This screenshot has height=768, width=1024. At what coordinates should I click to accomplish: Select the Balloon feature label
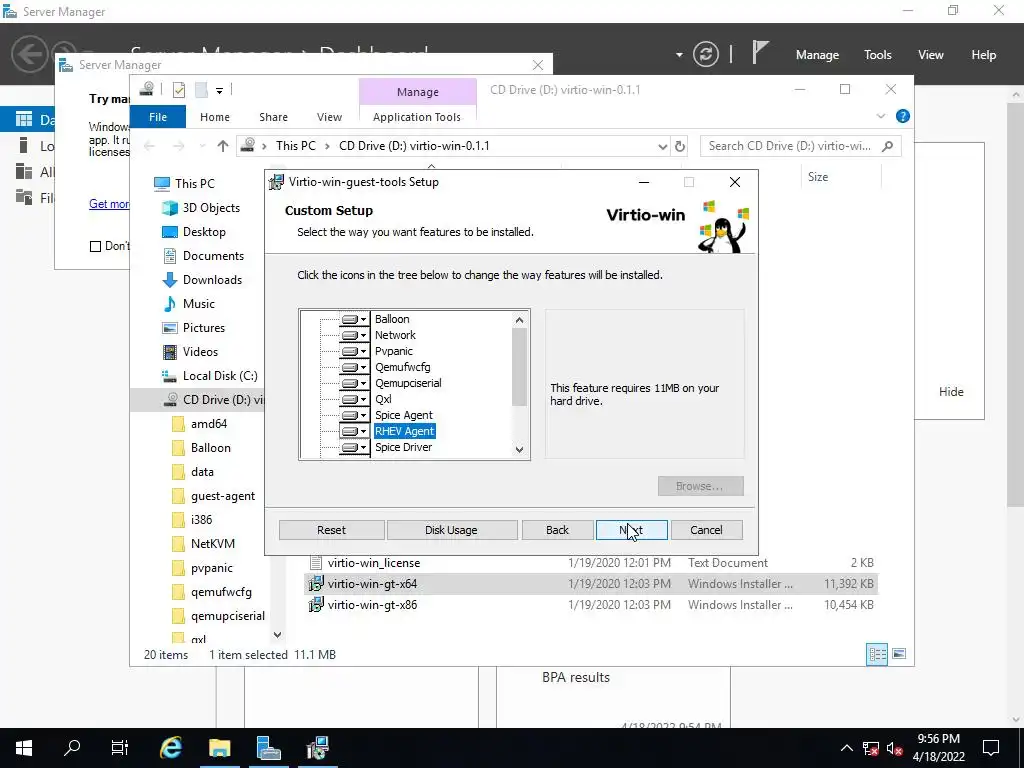[392, 319]
